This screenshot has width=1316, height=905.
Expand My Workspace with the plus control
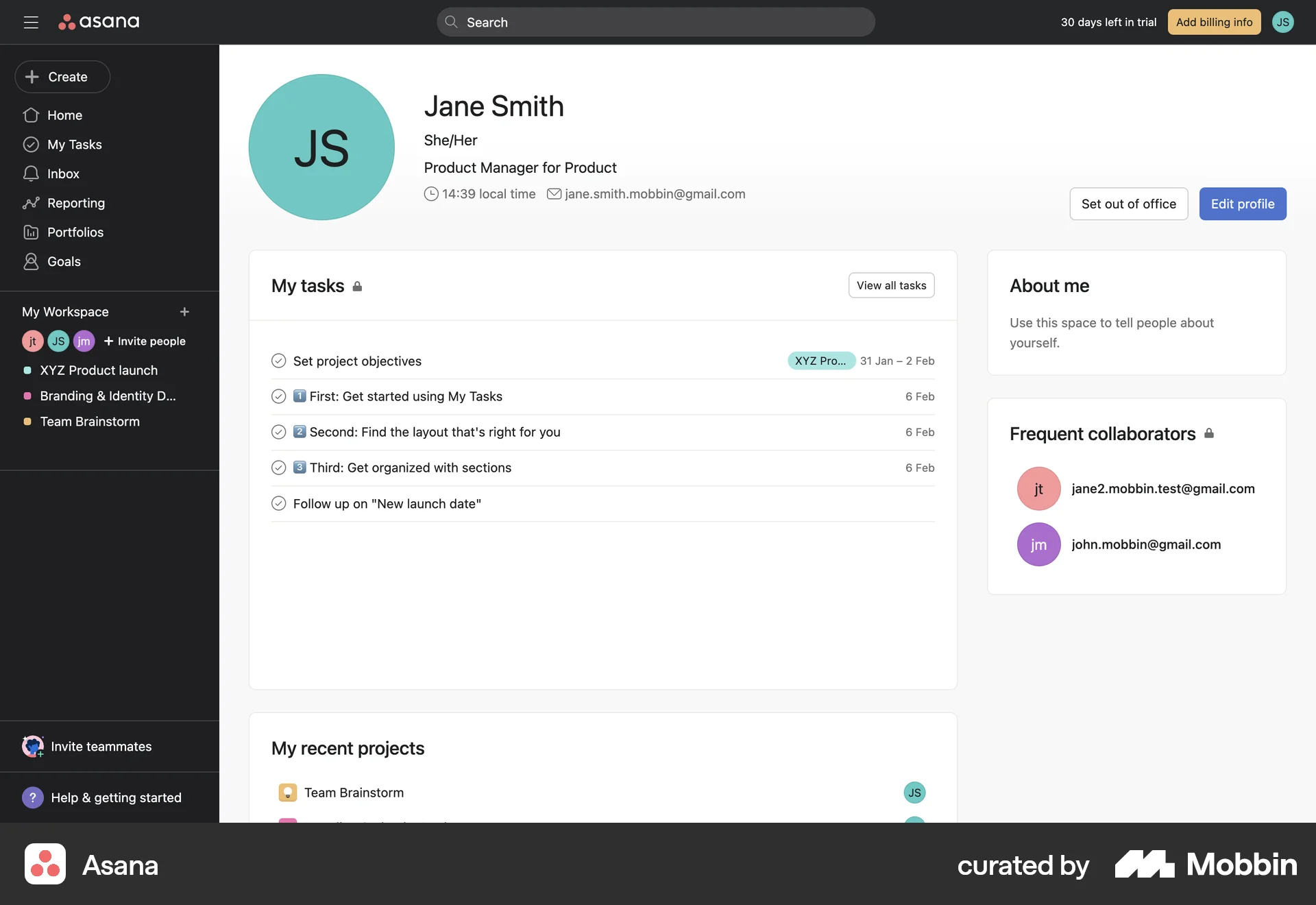click(184, 312)
